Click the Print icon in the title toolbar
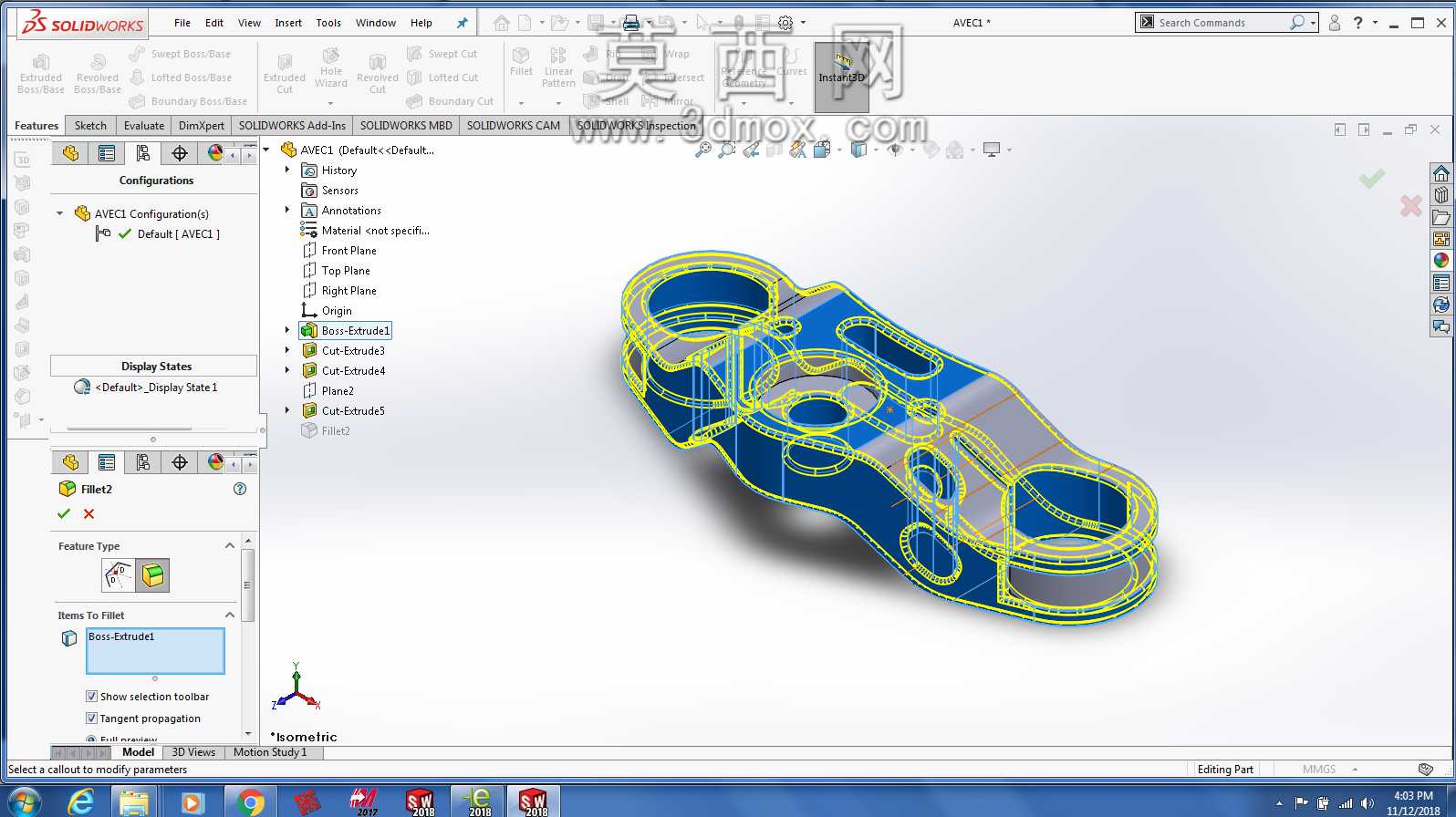1456x817 pixels. tap(630, 23)
